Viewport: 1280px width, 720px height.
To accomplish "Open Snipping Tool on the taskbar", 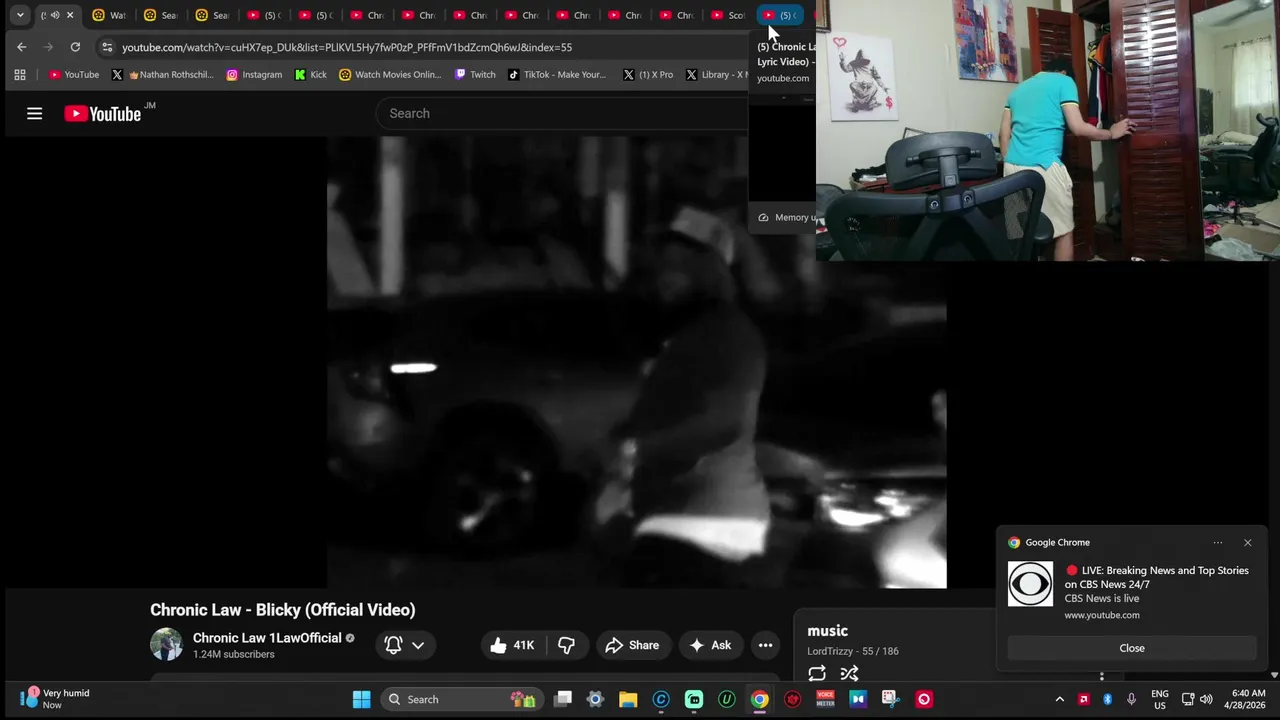I will (890, 699).
